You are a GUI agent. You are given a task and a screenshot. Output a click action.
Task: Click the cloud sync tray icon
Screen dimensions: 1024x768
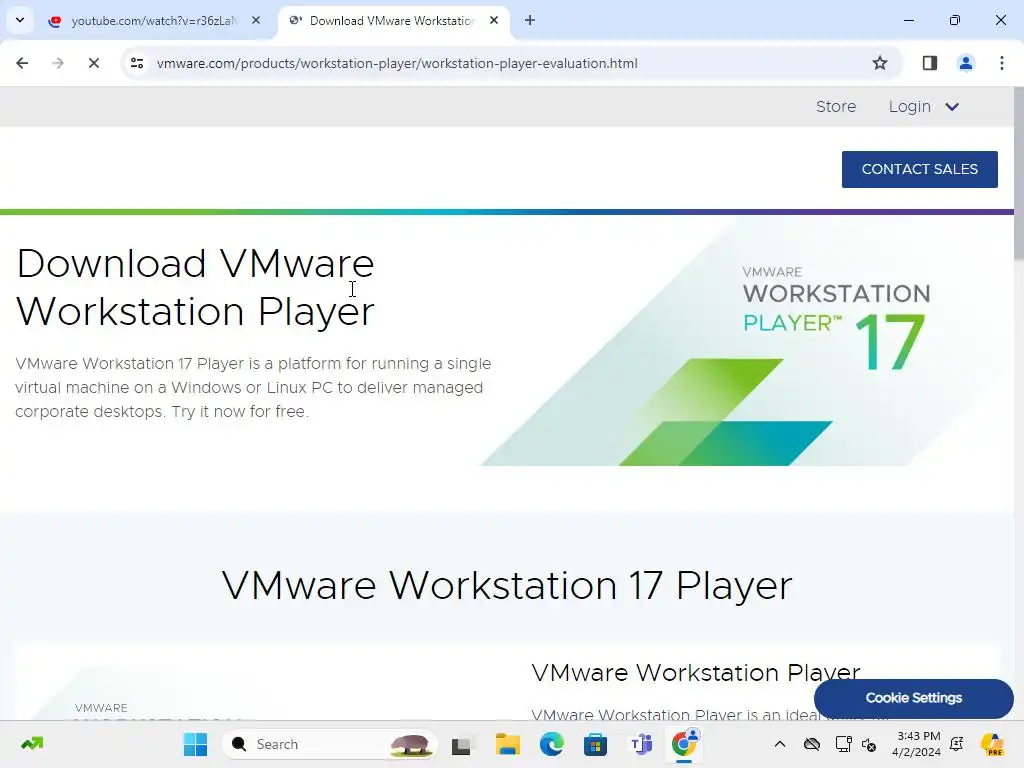pos(812,744)
